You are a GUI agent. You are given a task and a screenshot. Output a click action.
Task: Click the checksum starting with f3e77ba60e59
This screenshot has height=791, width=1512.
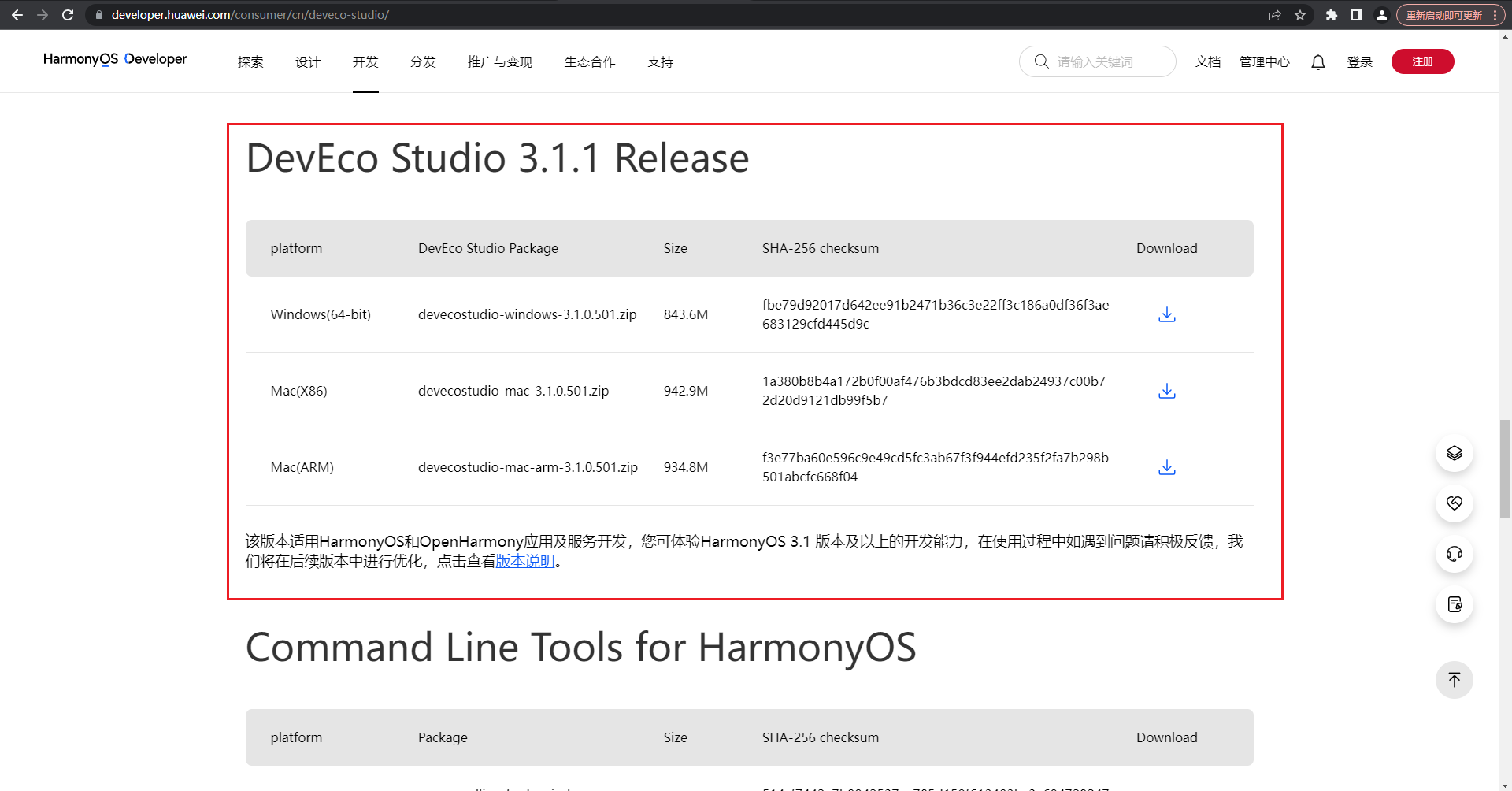(x=936, y=467)
